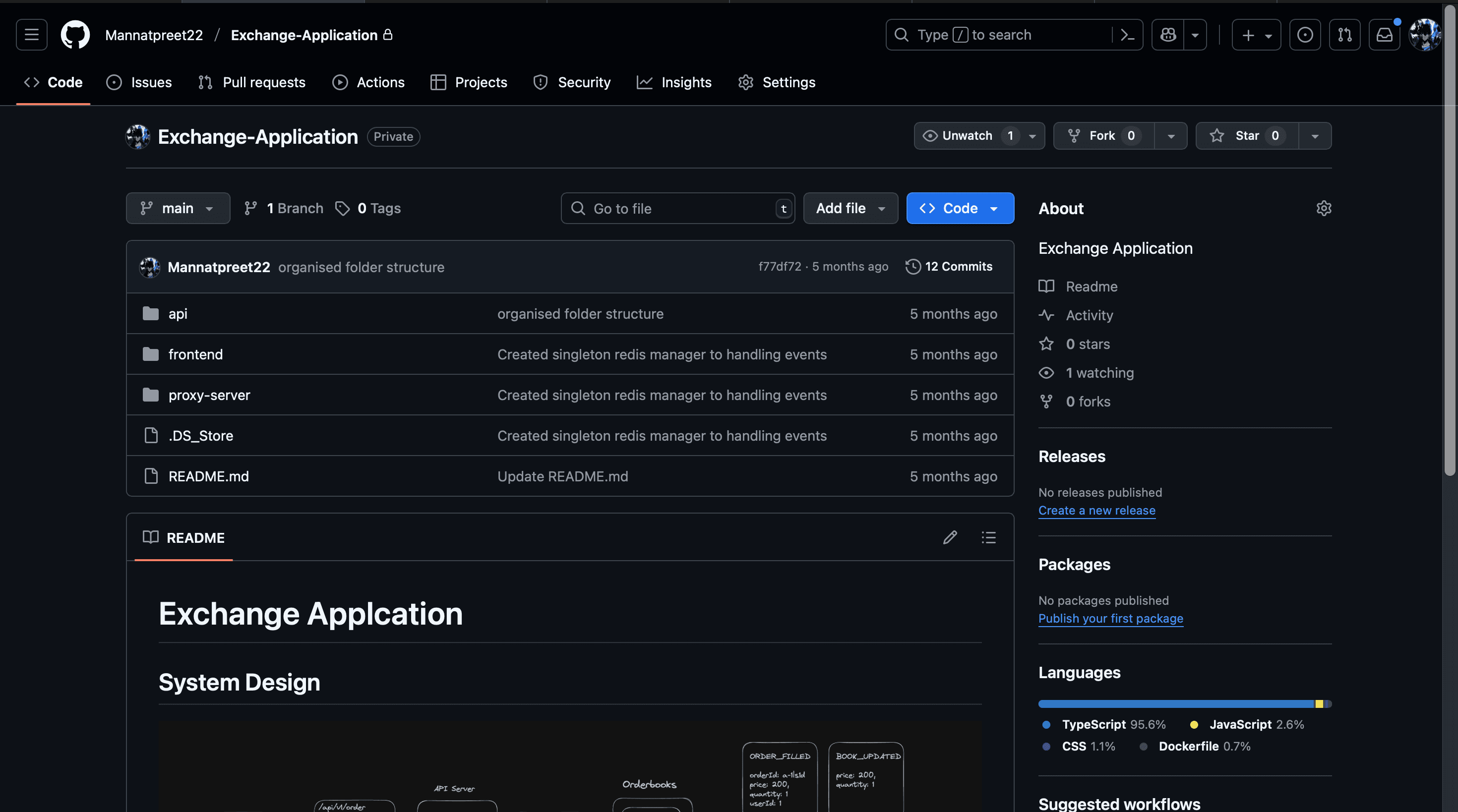Open GitHub Copilot chat icon
The height and width of the screenshot is (812, 1458).
(1168, 35)
